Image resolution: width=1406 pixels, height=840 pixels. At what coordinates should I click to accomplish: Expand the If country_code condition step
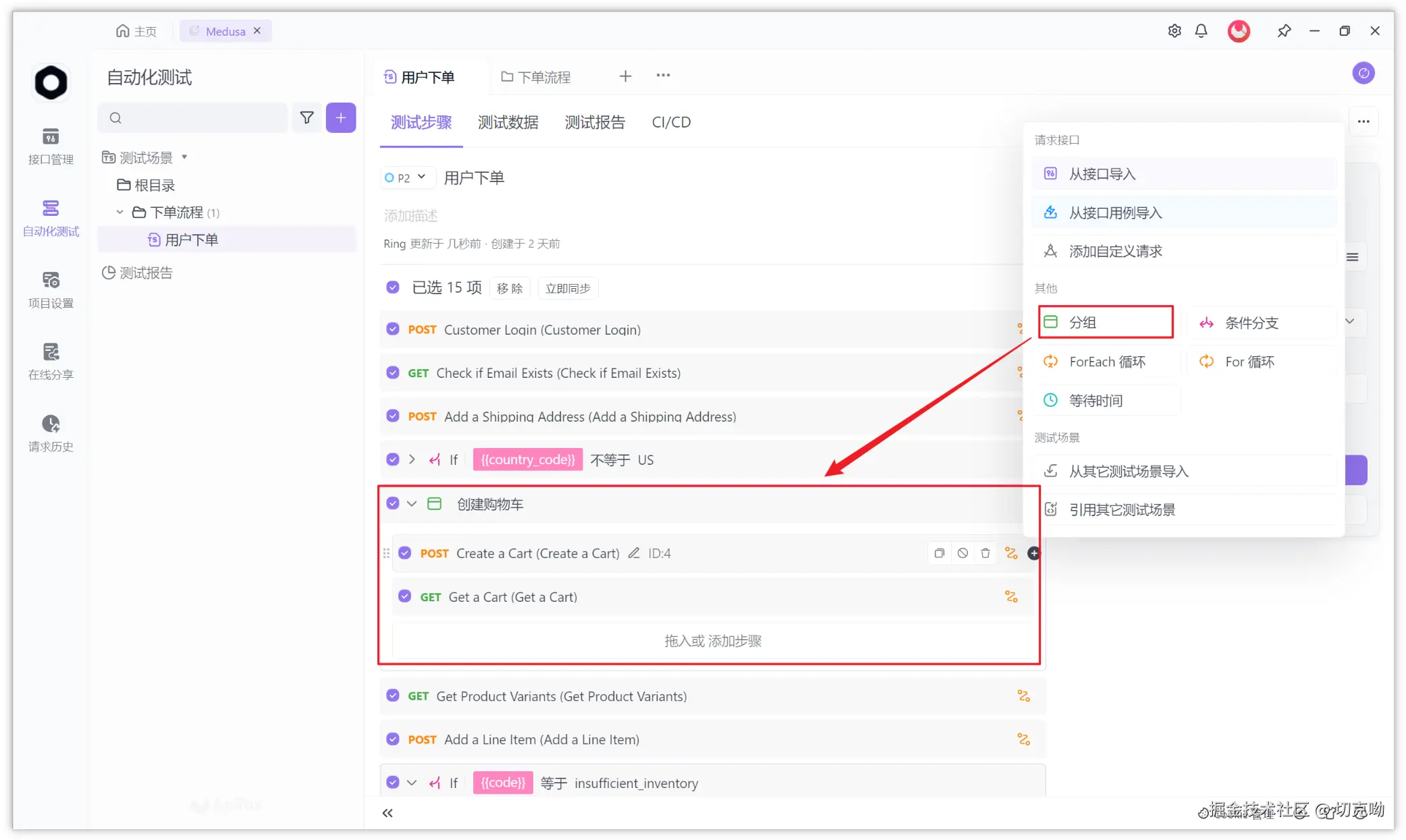412,459
